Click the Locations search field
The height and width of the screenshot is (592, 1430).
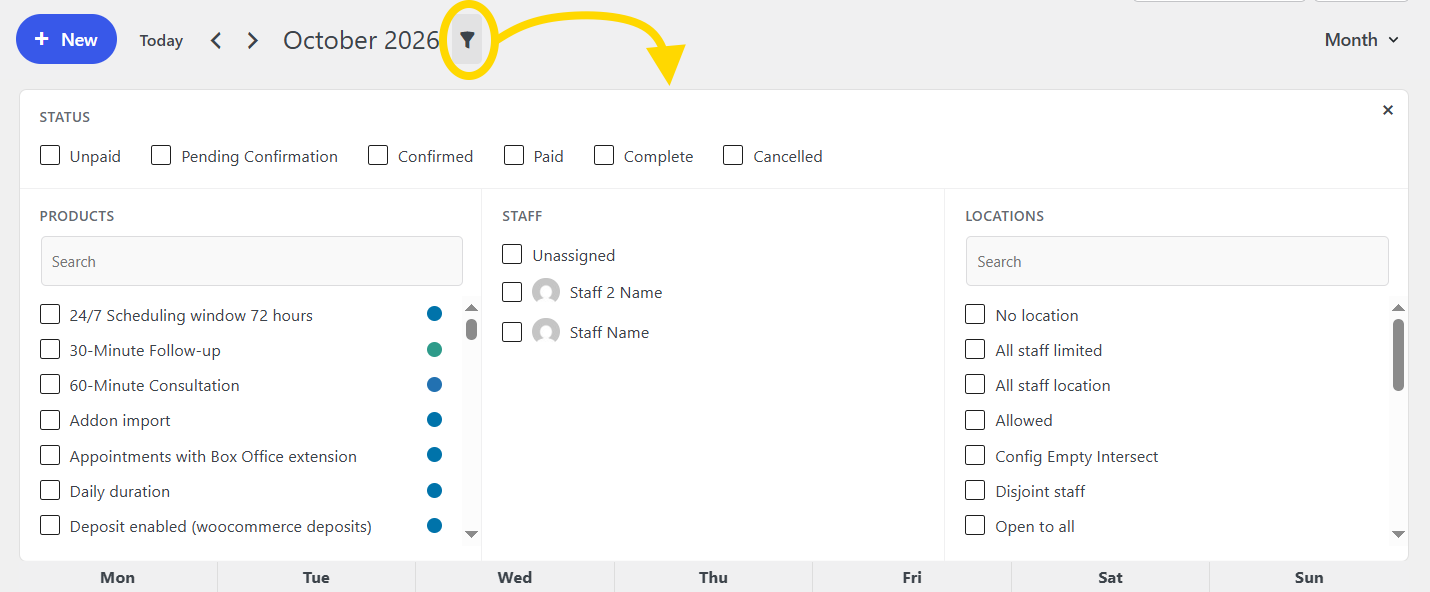click(x=1177, y=261)
